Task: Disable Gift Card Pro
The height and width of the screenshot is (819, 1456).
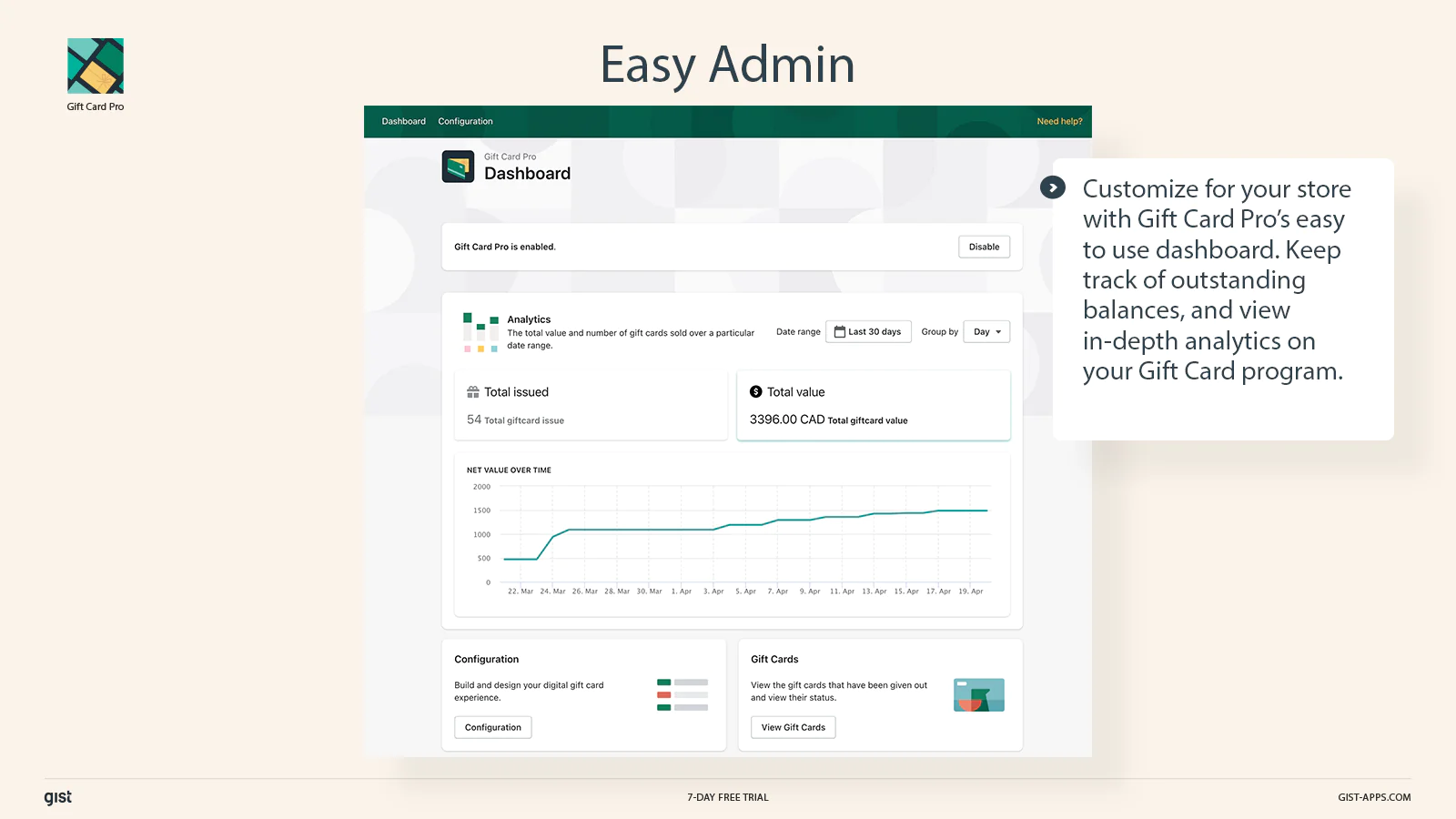Action: 984,247
